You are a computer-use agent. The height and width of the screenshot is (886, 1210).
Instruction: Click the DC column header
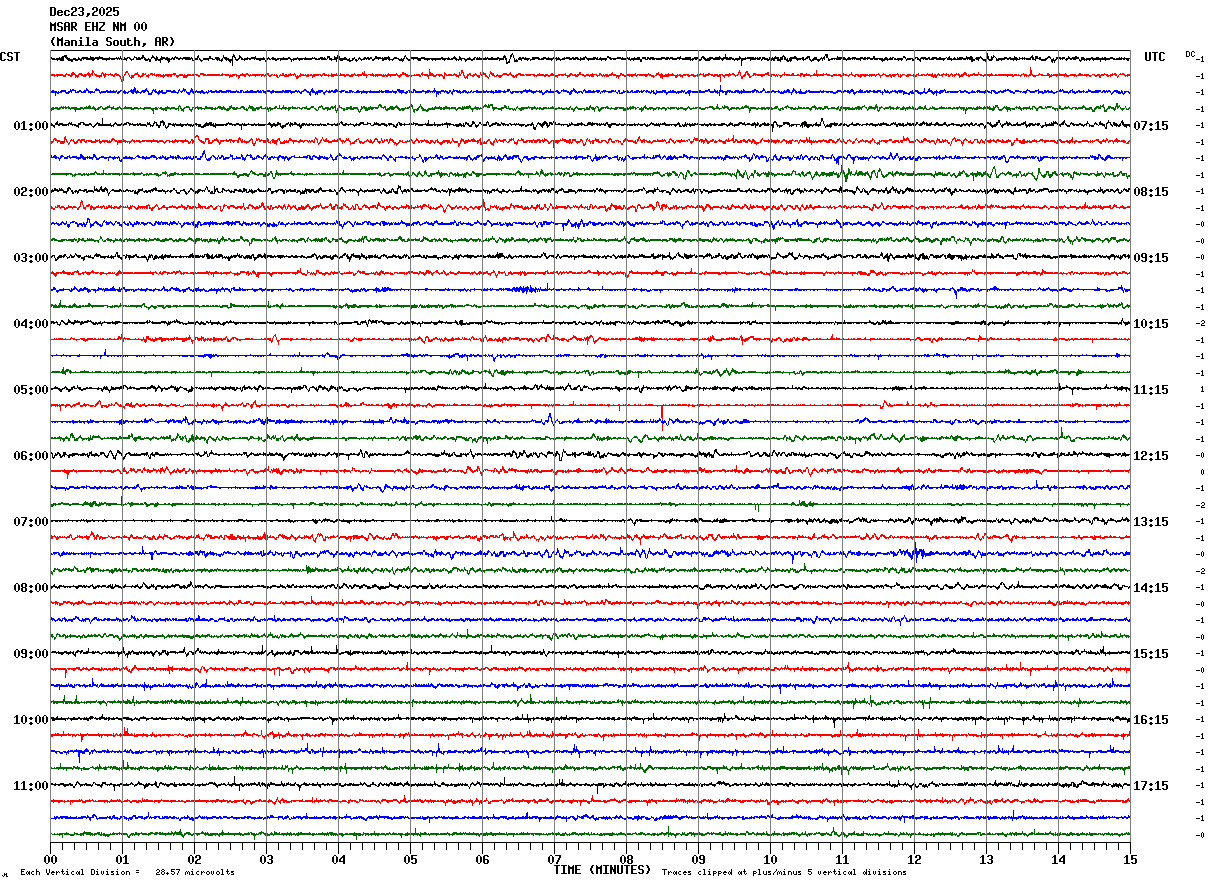(1190, 54)
